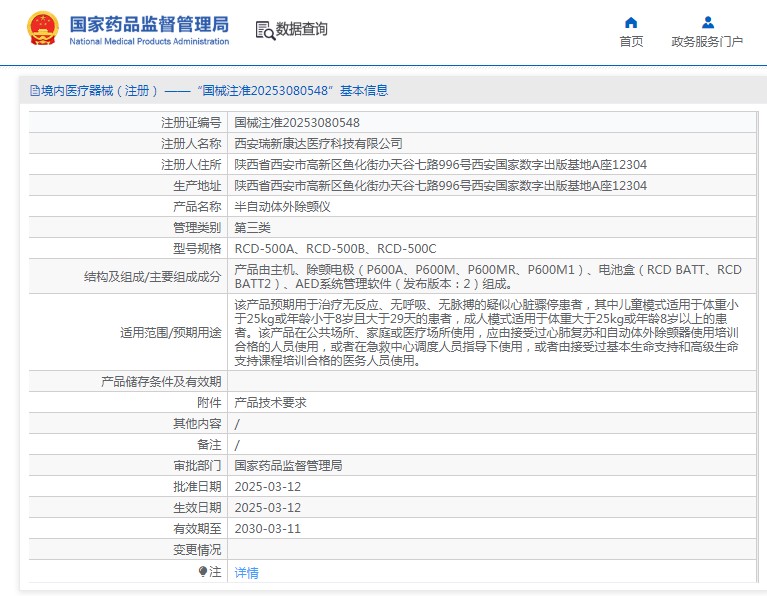Click the lightbulb icon beside 注
The width and height of the screenshot is (767, 596).
click(x=203, y=572)
